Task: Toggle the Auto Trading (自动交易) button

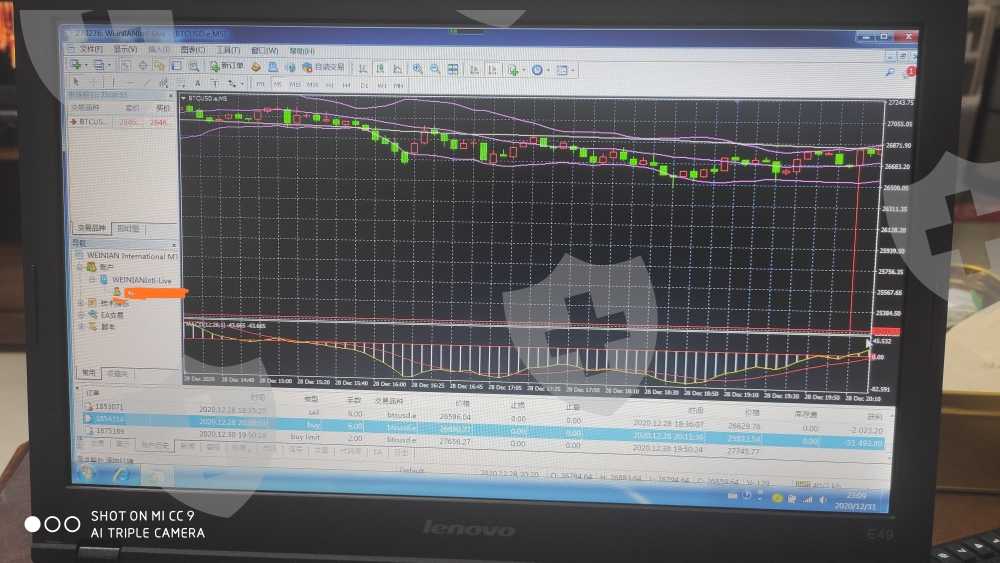Action: 323,68
